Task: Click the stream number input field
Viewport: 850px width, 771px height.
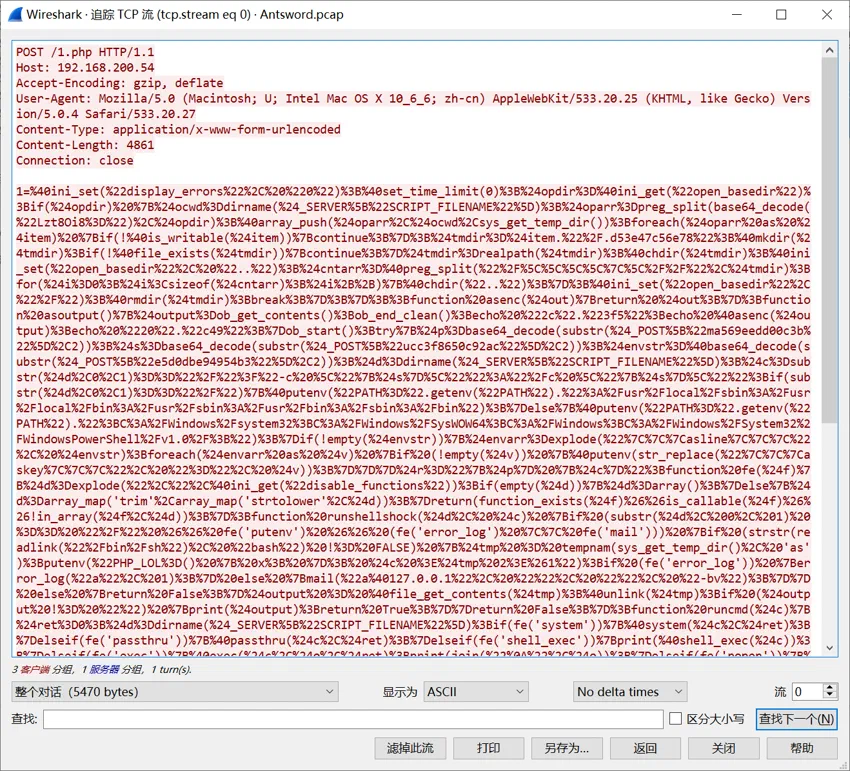Action: click(x=808, y=692)
